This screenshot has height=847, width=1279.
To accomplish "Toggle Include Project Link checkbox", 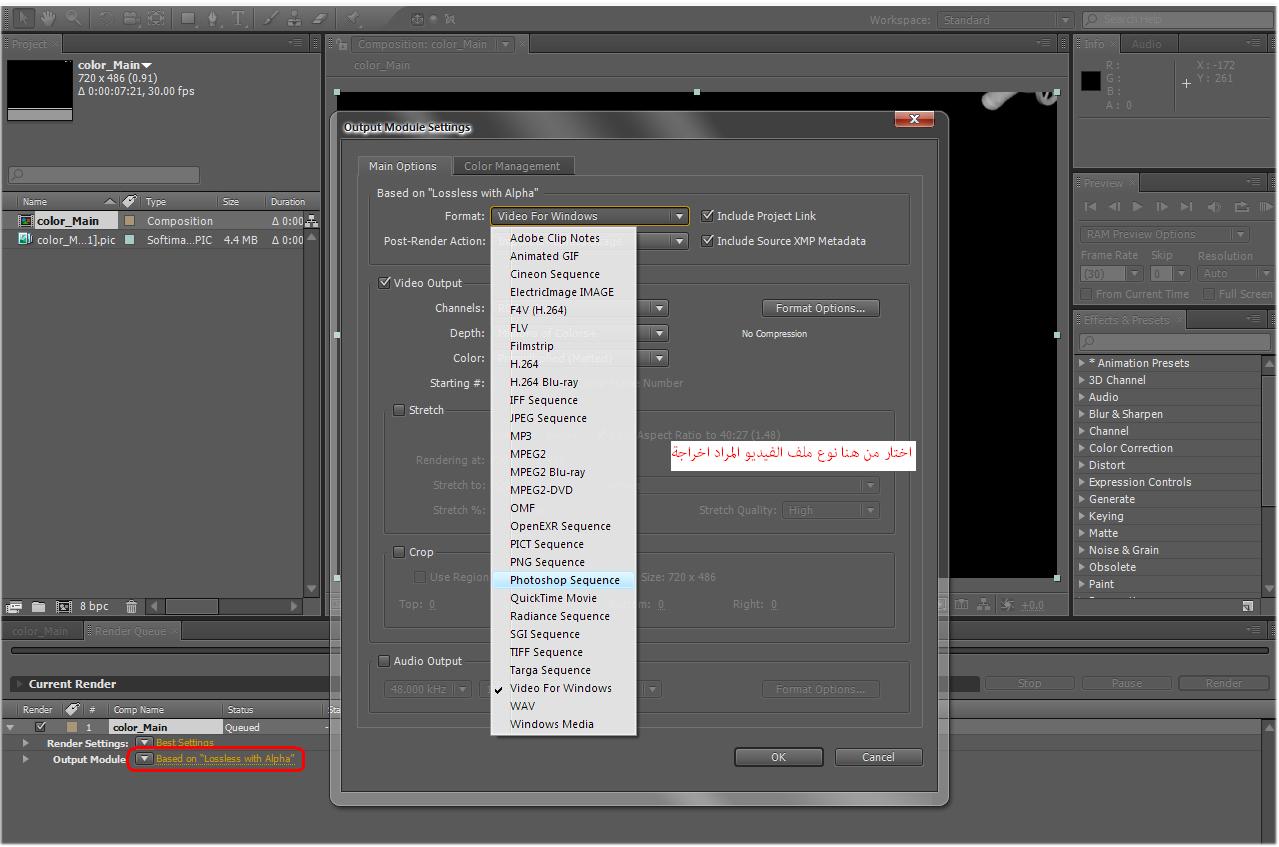I will 708,215.
